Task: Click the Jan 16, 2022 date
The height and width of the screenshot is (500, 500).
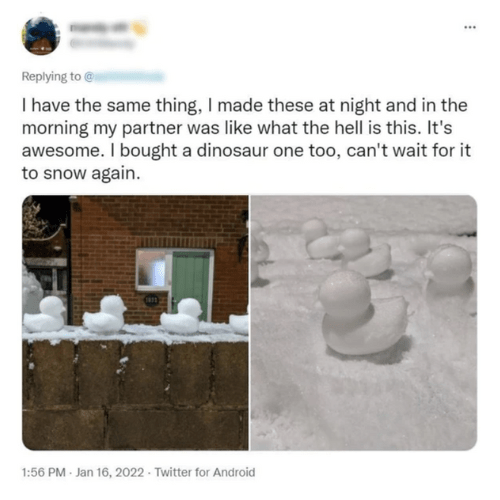Action: [110, 472]
